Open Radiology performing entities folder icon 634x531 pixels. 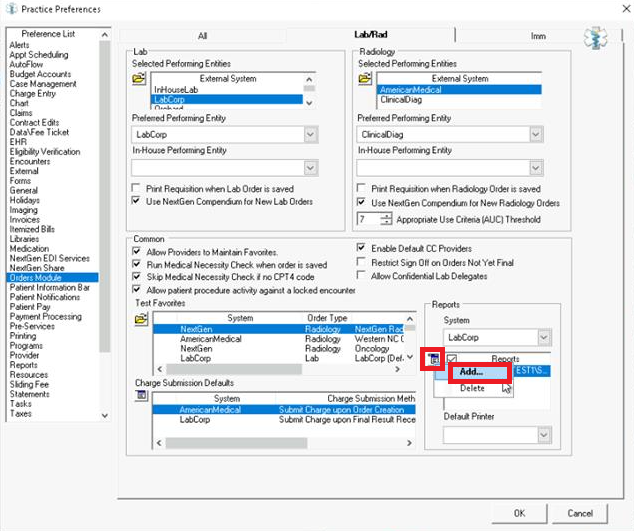pos(365,78)
